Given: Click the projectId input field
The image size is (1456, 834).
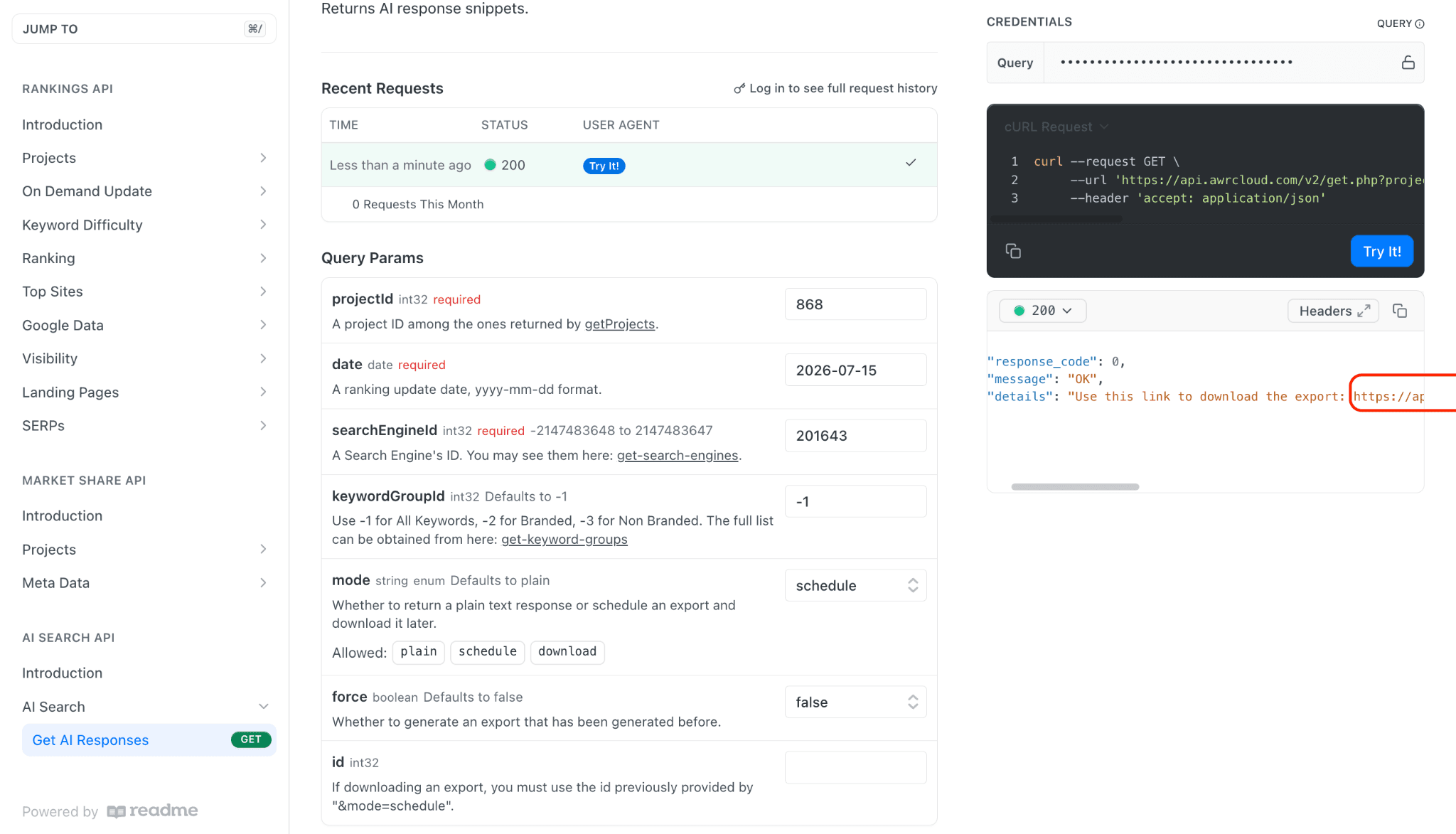Looking at the screenshot, I should pos(855,304).
